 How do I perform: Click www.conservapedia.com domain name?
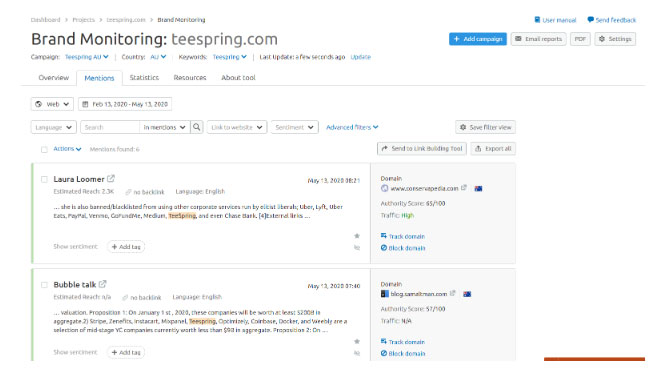425,188
